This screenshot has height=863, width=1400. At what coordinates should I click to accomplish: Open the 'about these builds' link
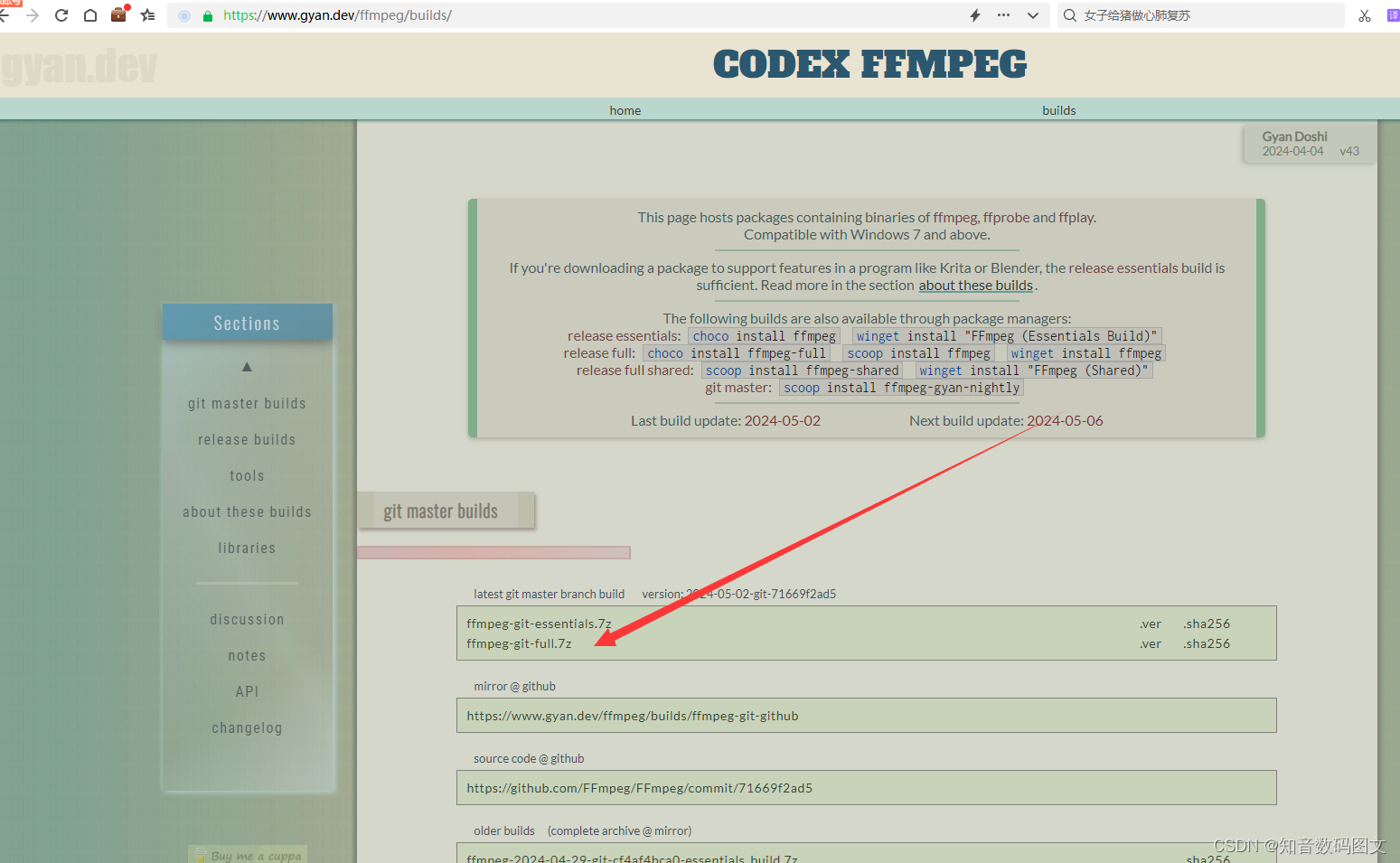[975, 285]
